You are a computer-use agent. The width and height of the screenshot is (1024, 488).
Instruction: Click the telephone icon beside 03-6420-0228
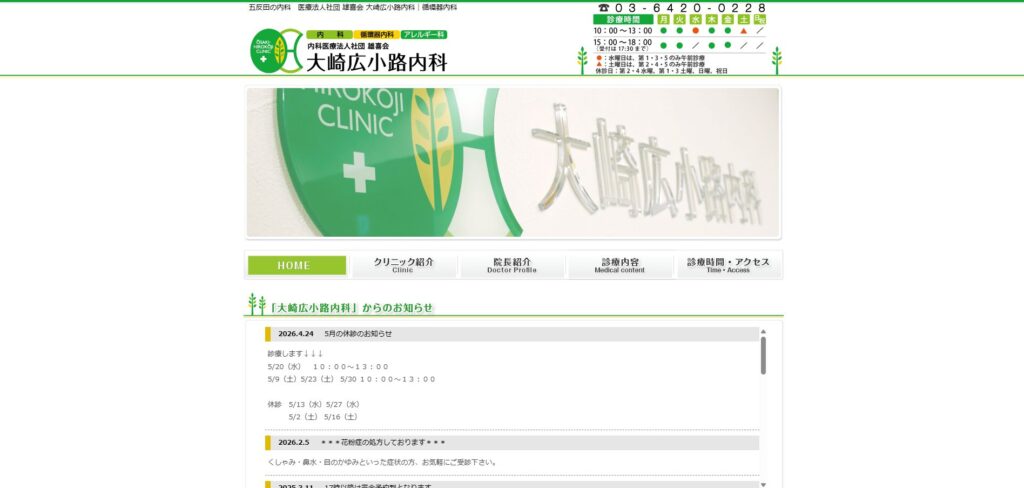pyautogui.click(x=603, y=8)
